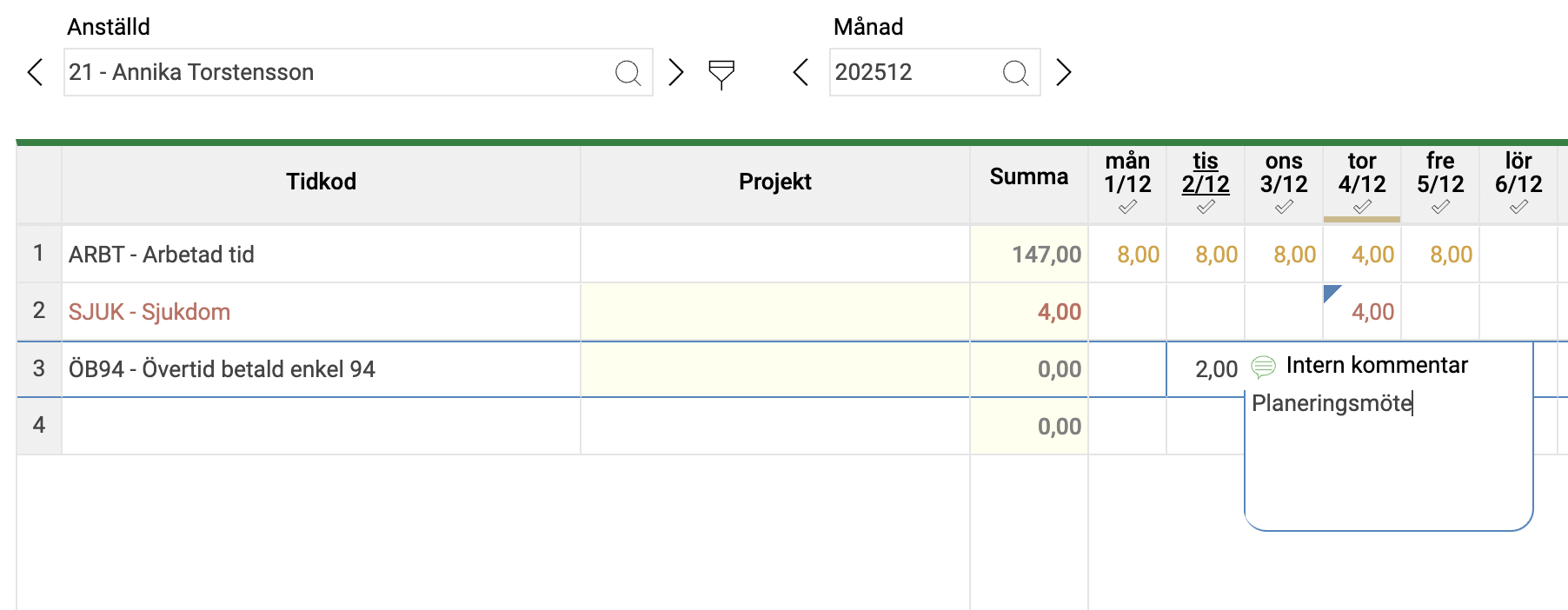Toggle approval checkmark under lör 6/12

1518,208
